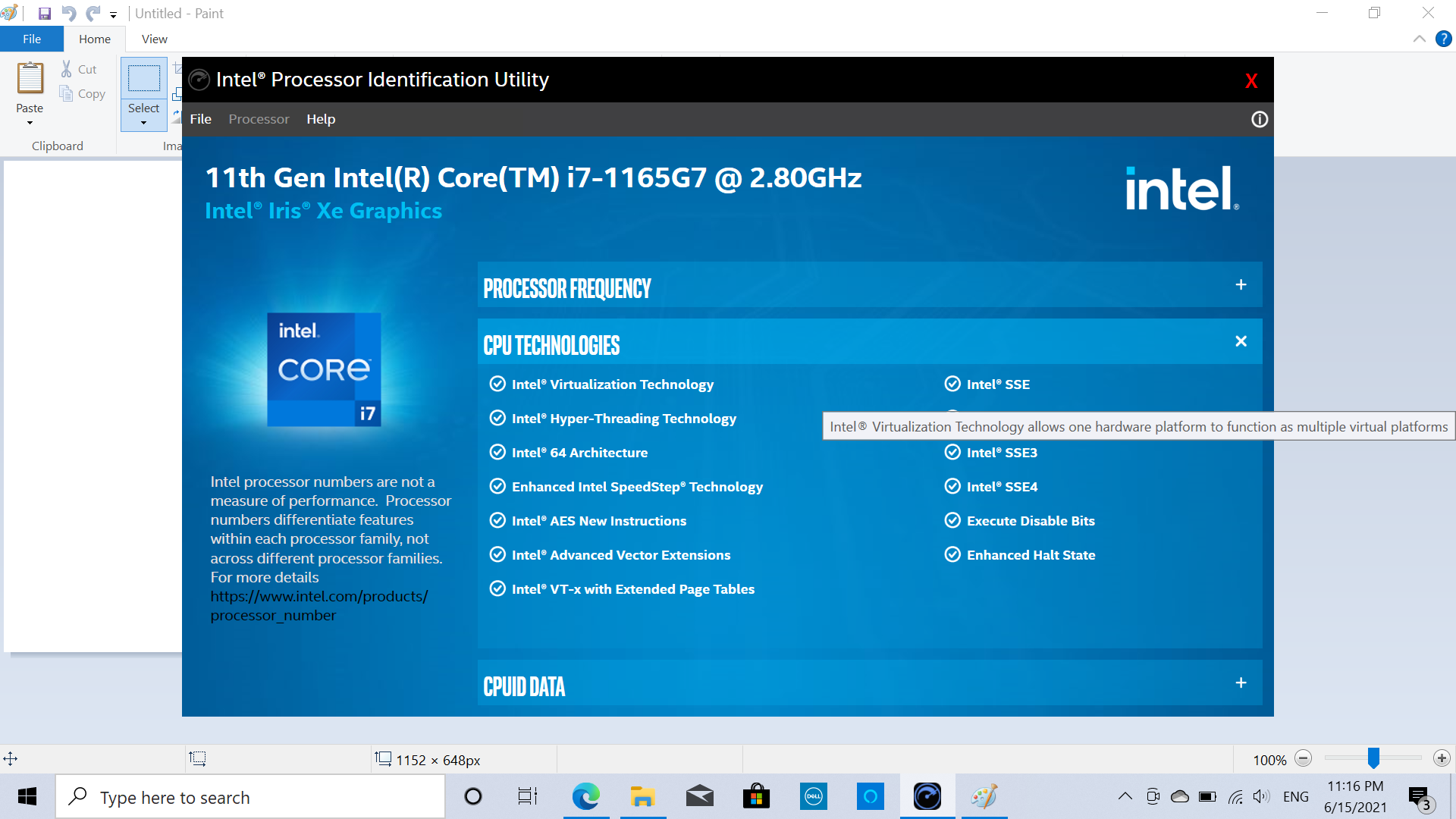The image size is (1456, 819).
Task: Click the Undo icon in Paint
Action: coord(67,13)
